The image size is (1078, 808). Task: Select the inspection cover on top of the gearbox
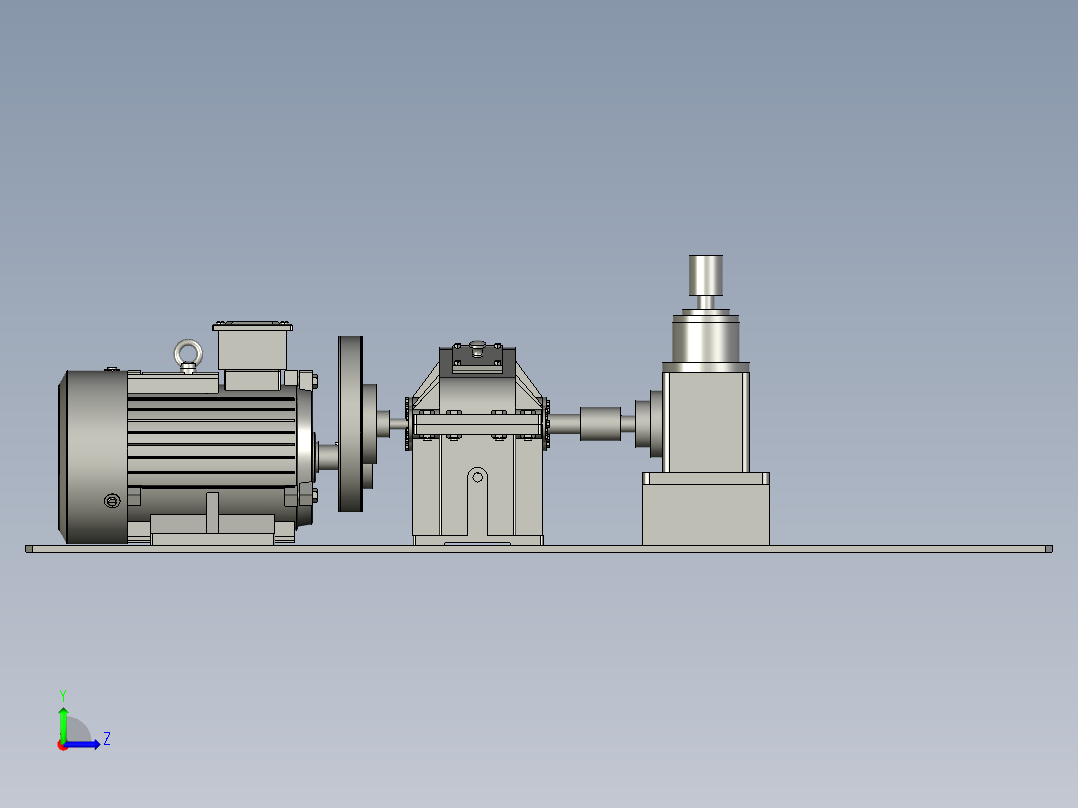pyautogui.click(x=477, y=358)
